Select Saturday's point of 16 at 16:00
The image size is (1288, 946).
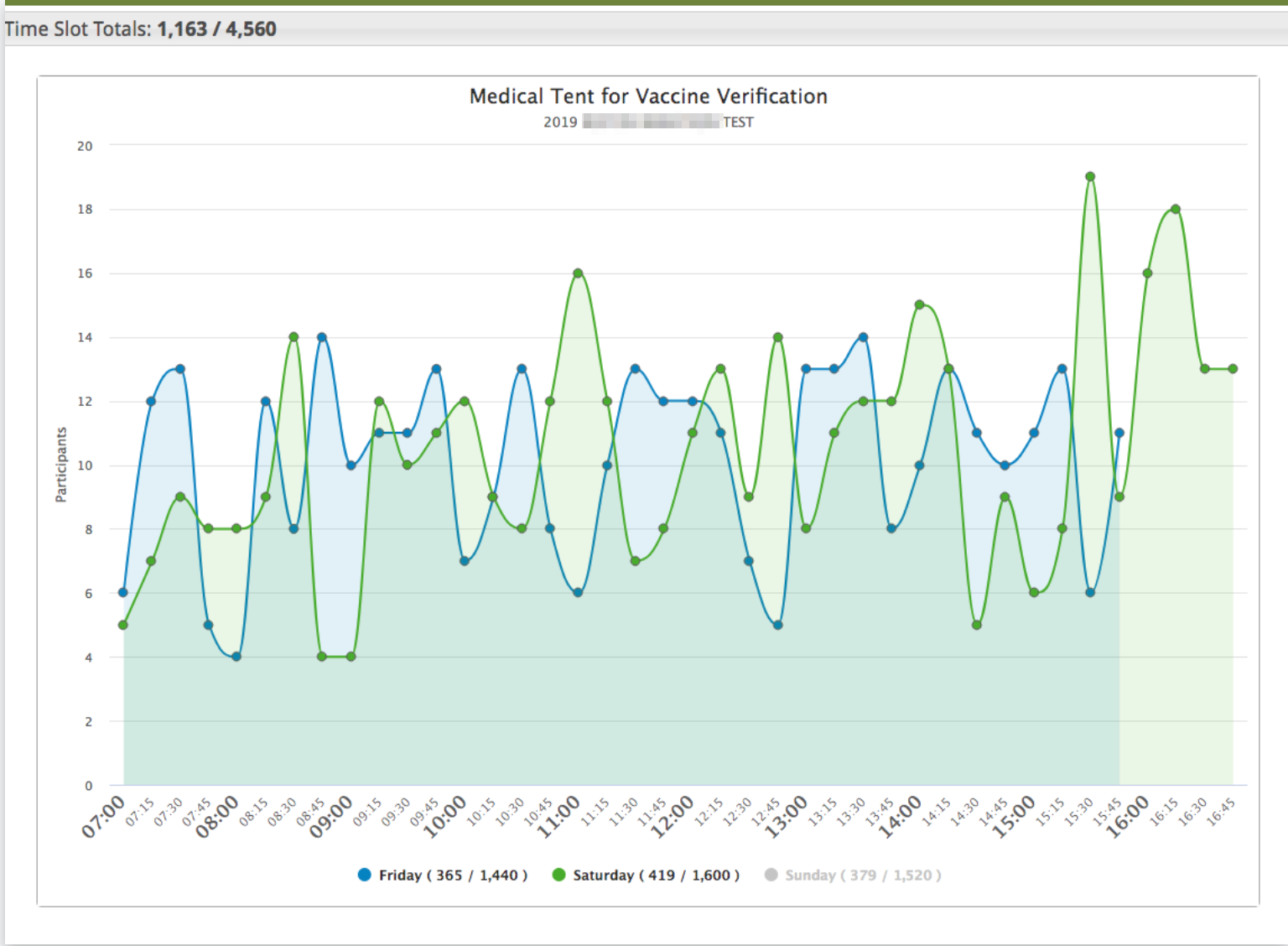(1147, 273)
